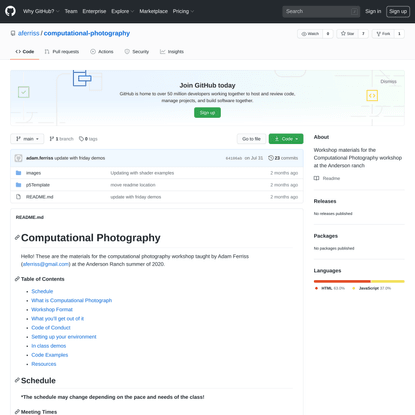Click the green Sign up banner button
Screen dimensions: 415x415
[207, 113]
